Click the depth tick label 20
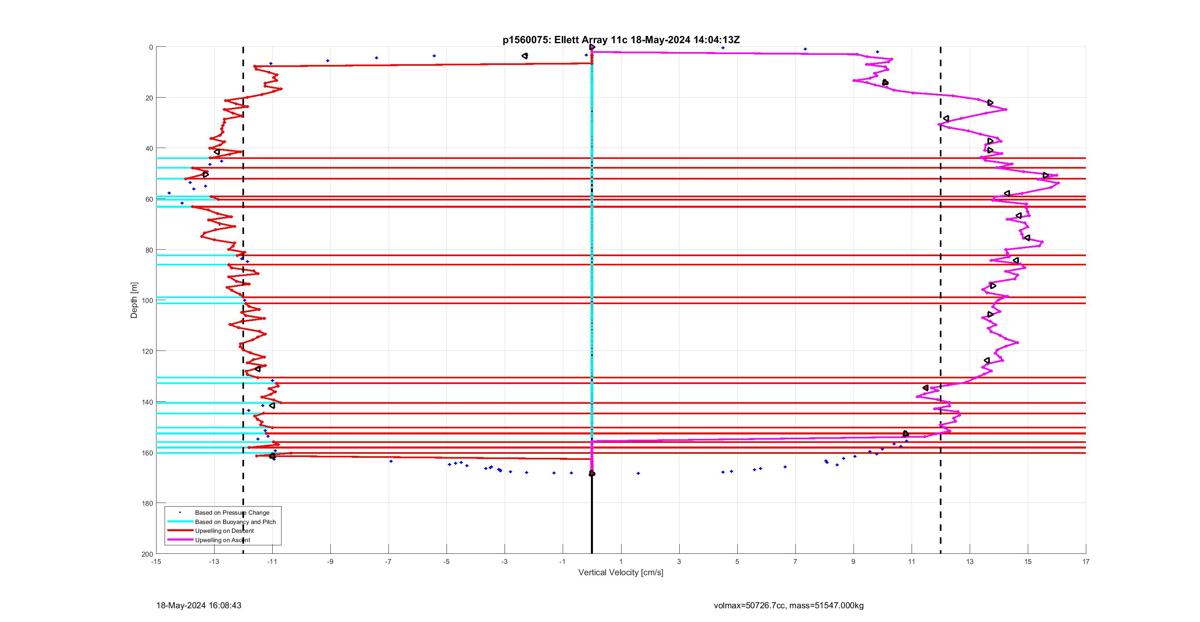This screenshot has width=1200, height=622. (x=148, y=98)
